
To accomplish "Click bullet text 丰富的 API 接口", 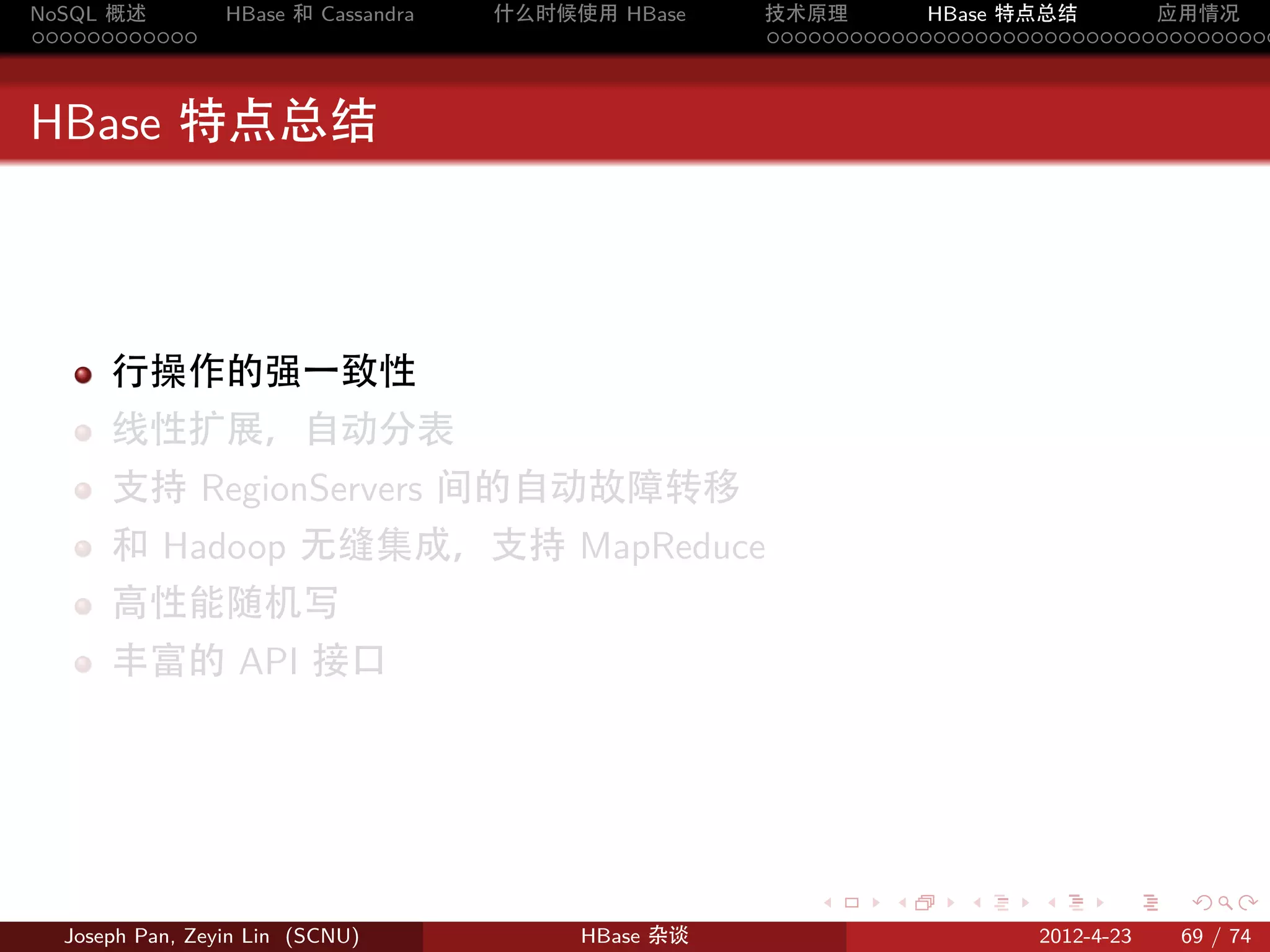I will [x=249, y=661].
